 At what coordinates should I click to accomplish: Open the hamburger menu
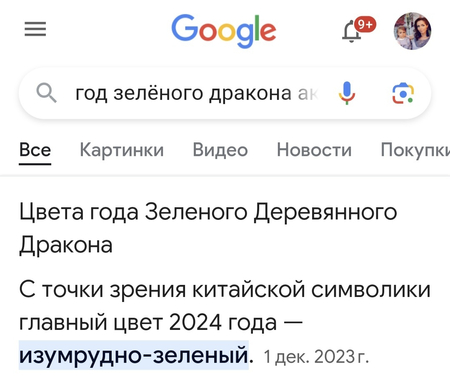click(35, 29)
